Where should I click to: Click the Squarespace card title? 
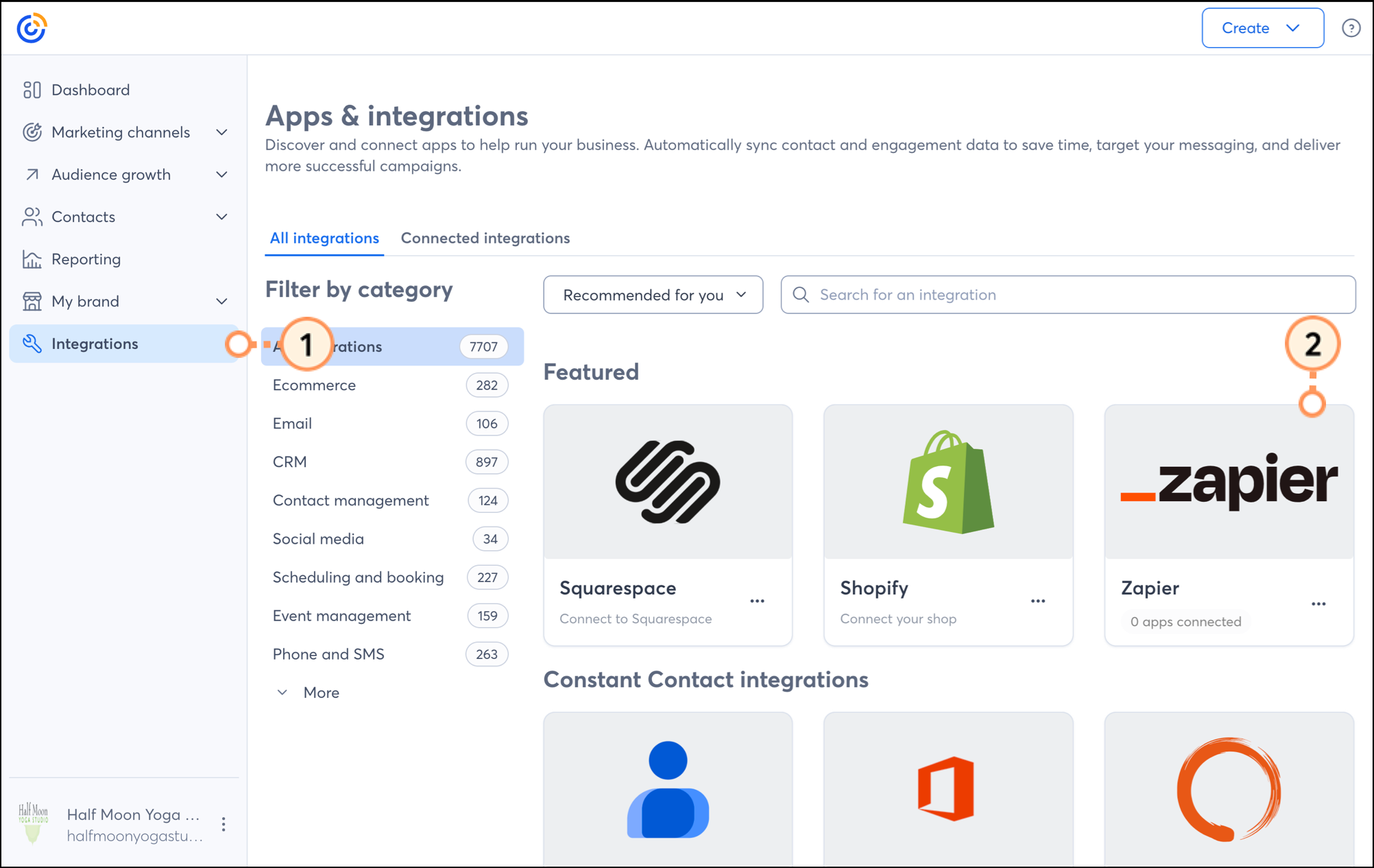click(618, 588)
